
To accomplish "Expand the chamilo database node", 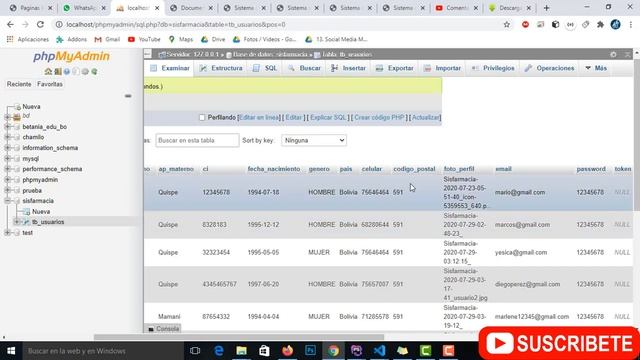I will (x=7, y=137).
